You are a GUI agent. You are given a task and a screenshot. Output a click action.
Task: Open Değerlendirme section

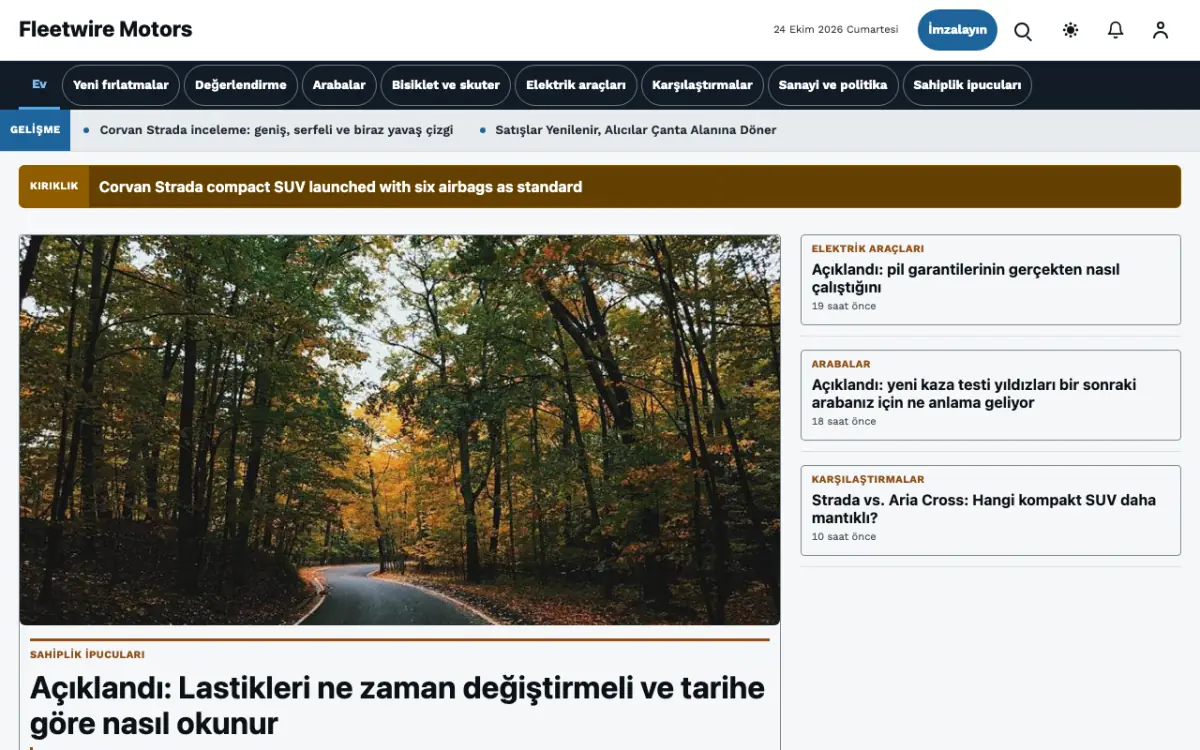pyautogui.click(x=241, y=85)
